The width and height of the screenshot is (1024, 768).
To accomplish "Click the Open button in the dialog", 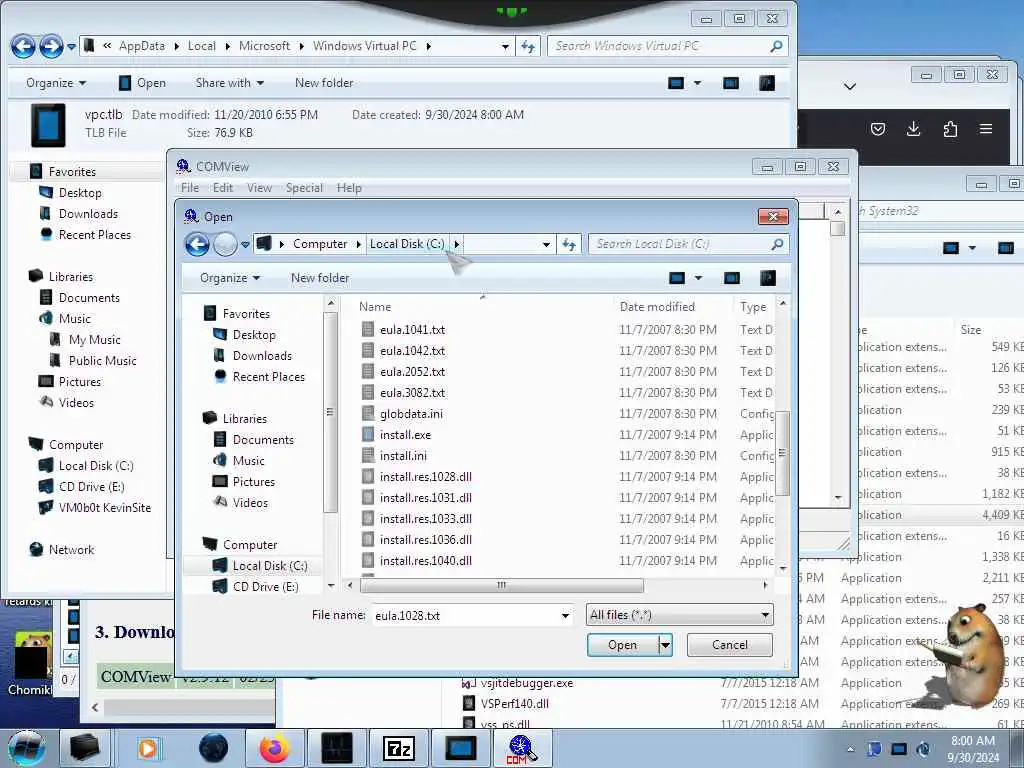I will tap(623, 645).
